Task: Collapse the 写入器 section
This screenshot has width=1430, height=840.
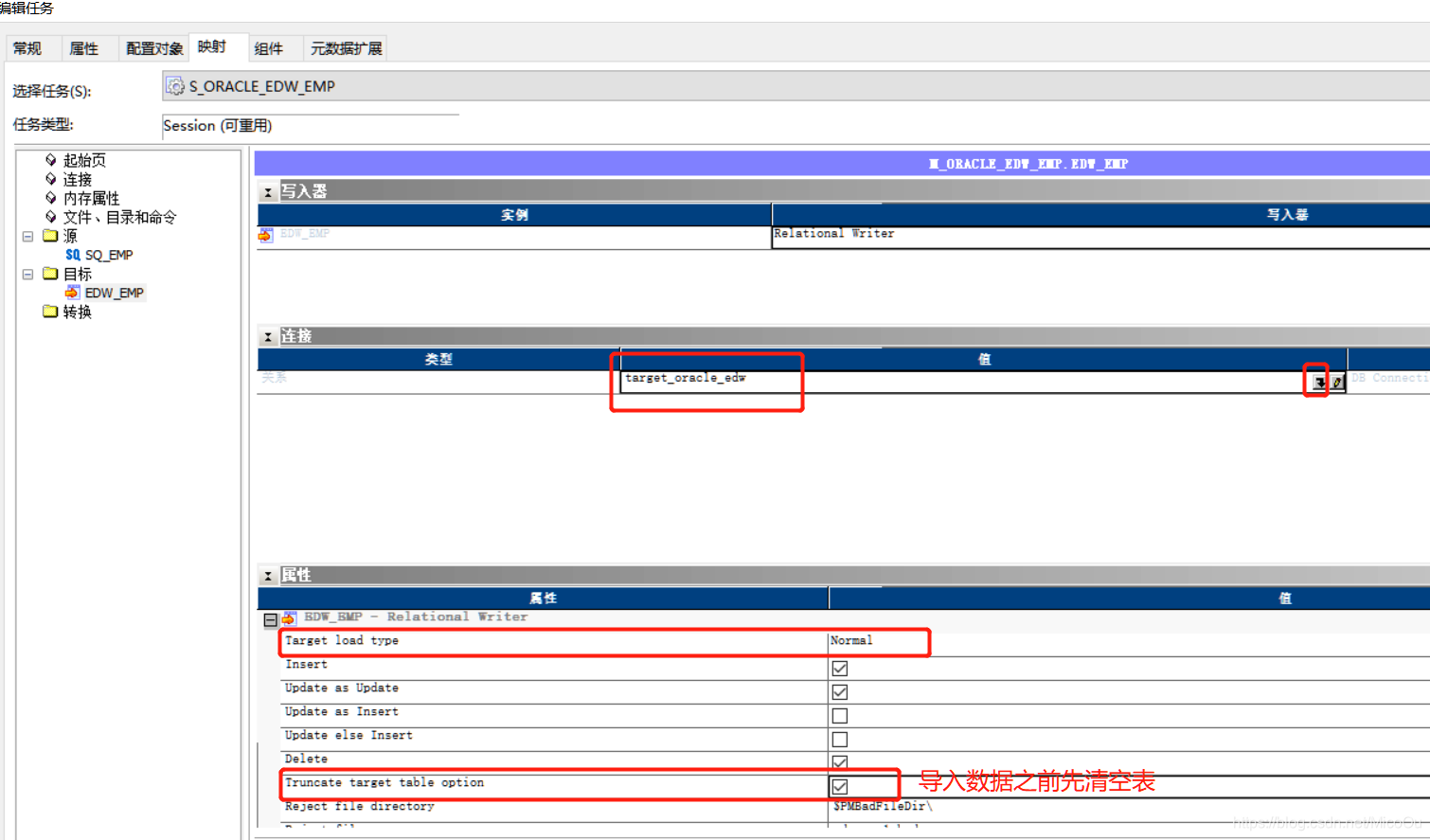Action: 268,192
